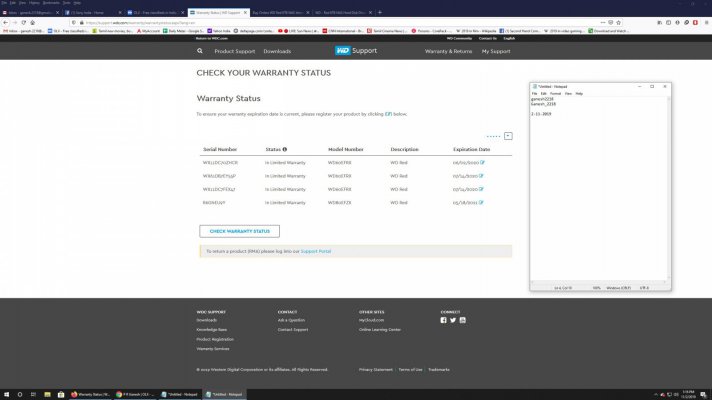Image resolution: width=712 pixels, height=400 pixels.
Task: Open the YouTube icon under Connect
Action: tap(462, 320)
